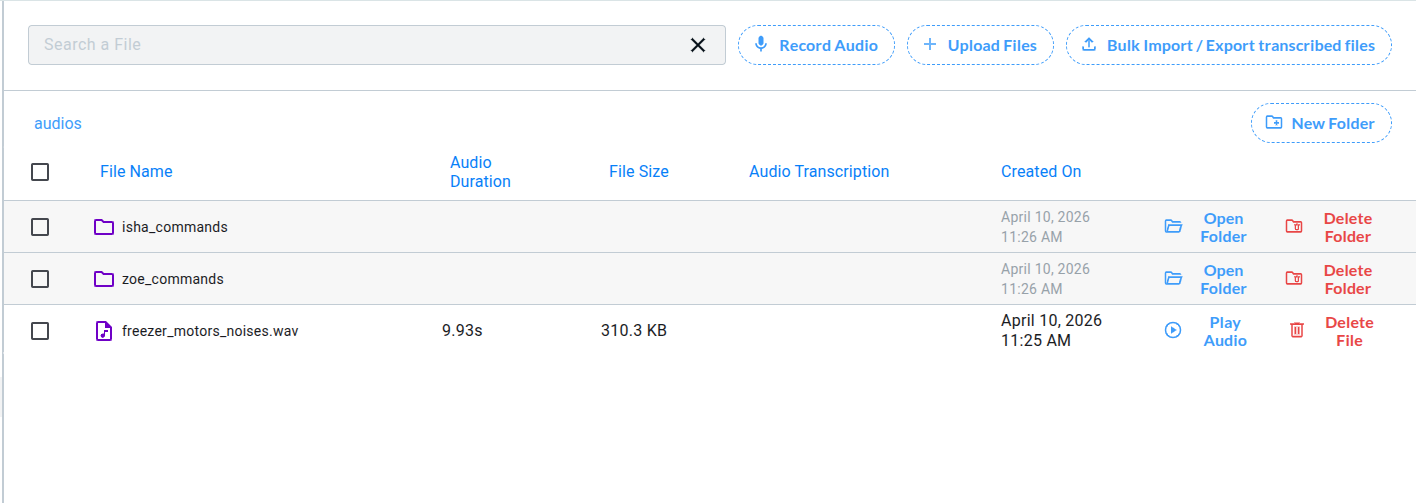Click the Delete Folder text for isha_commands
Screen dimensions: 1416x503
point(1347,227)
